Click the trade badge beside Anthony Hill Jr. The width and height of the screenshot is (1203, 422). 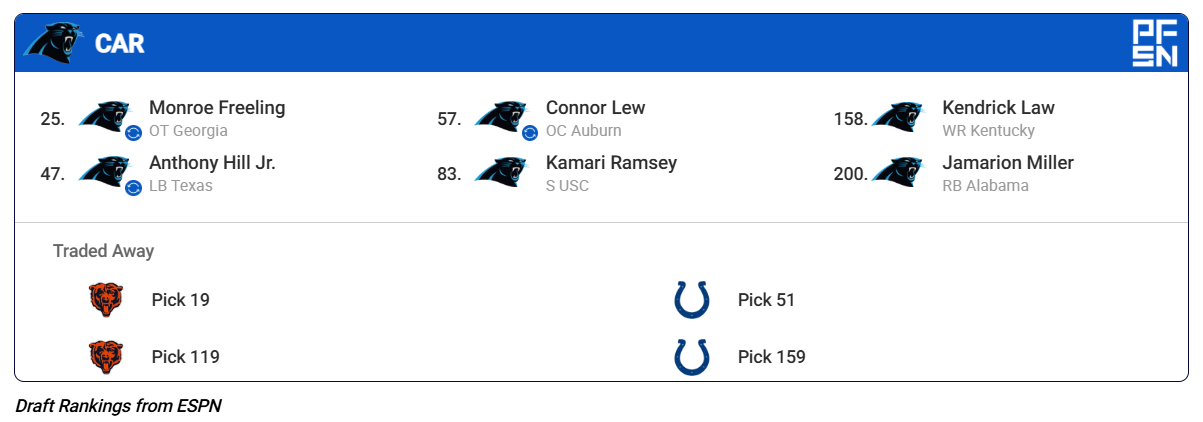tap(133, 187)
